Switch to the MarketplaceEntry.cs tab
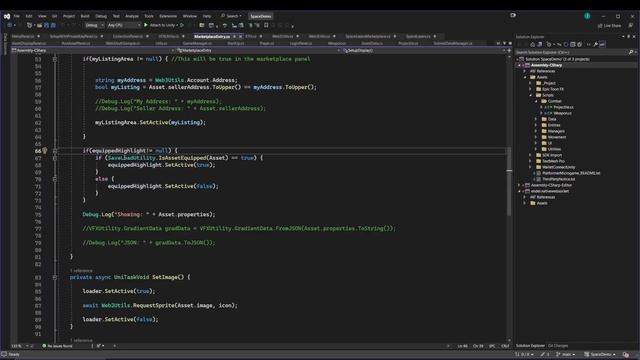640x360 pixels. tap(212, 36)
